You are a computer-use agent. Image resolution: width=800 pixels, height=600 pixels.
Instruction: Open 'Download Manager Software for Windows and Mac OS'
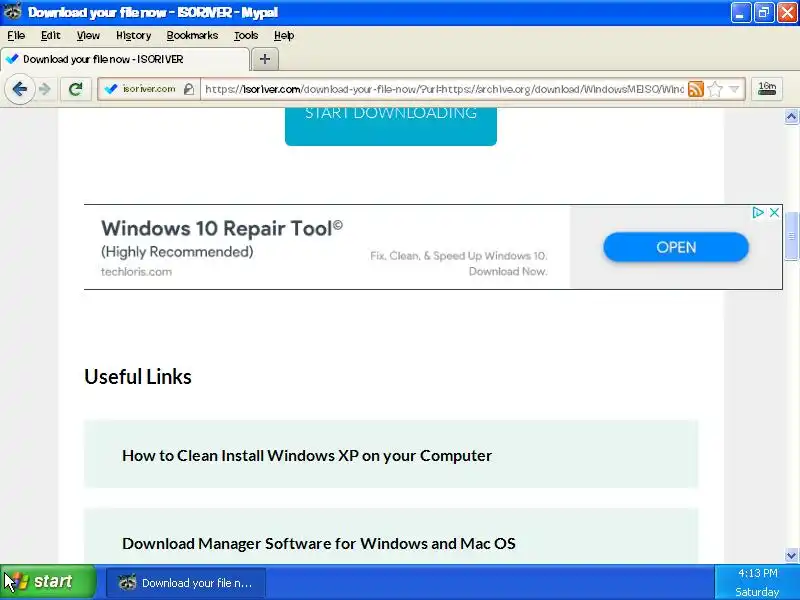click(x=319, y=543)
